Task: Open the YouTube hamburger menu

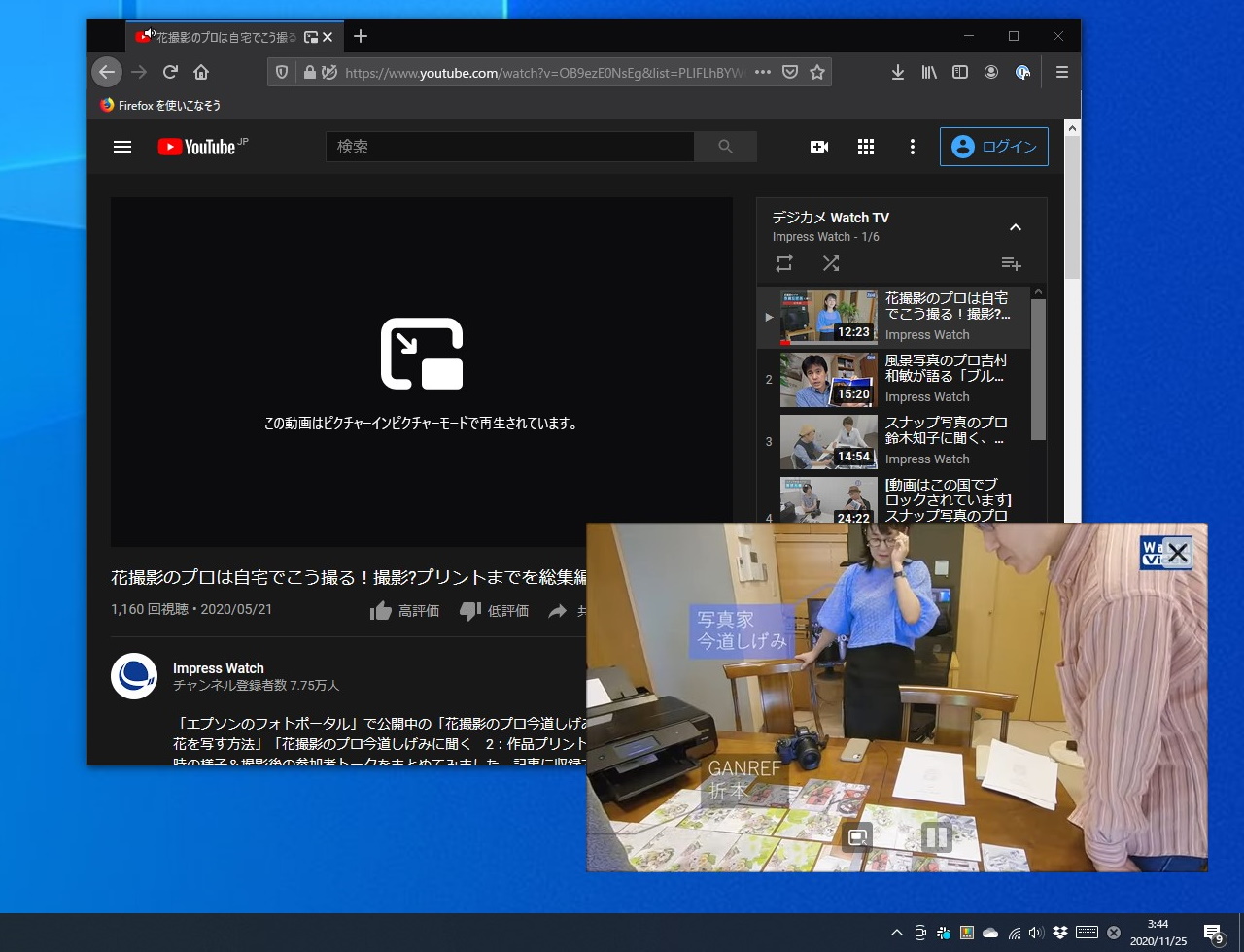Action: point(121,147)
